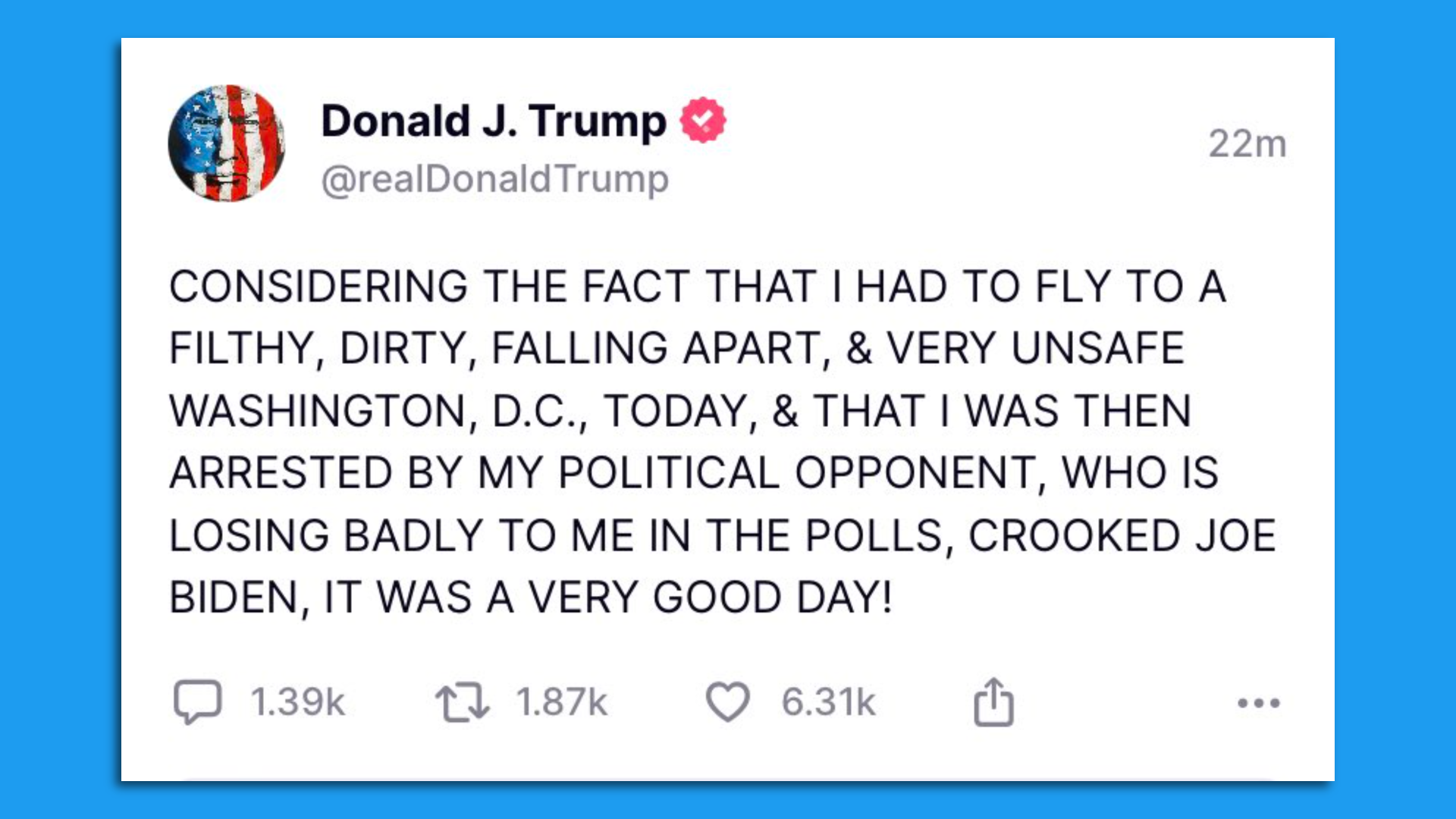Screen dimensions: 1456x819
Task: Click the share upload icon
Action: click(993, 702)
